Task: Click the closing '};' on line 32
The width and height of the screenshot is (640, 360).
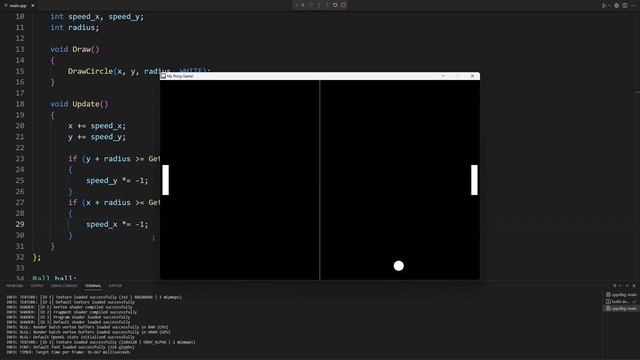Action: [x=37, y=257]
